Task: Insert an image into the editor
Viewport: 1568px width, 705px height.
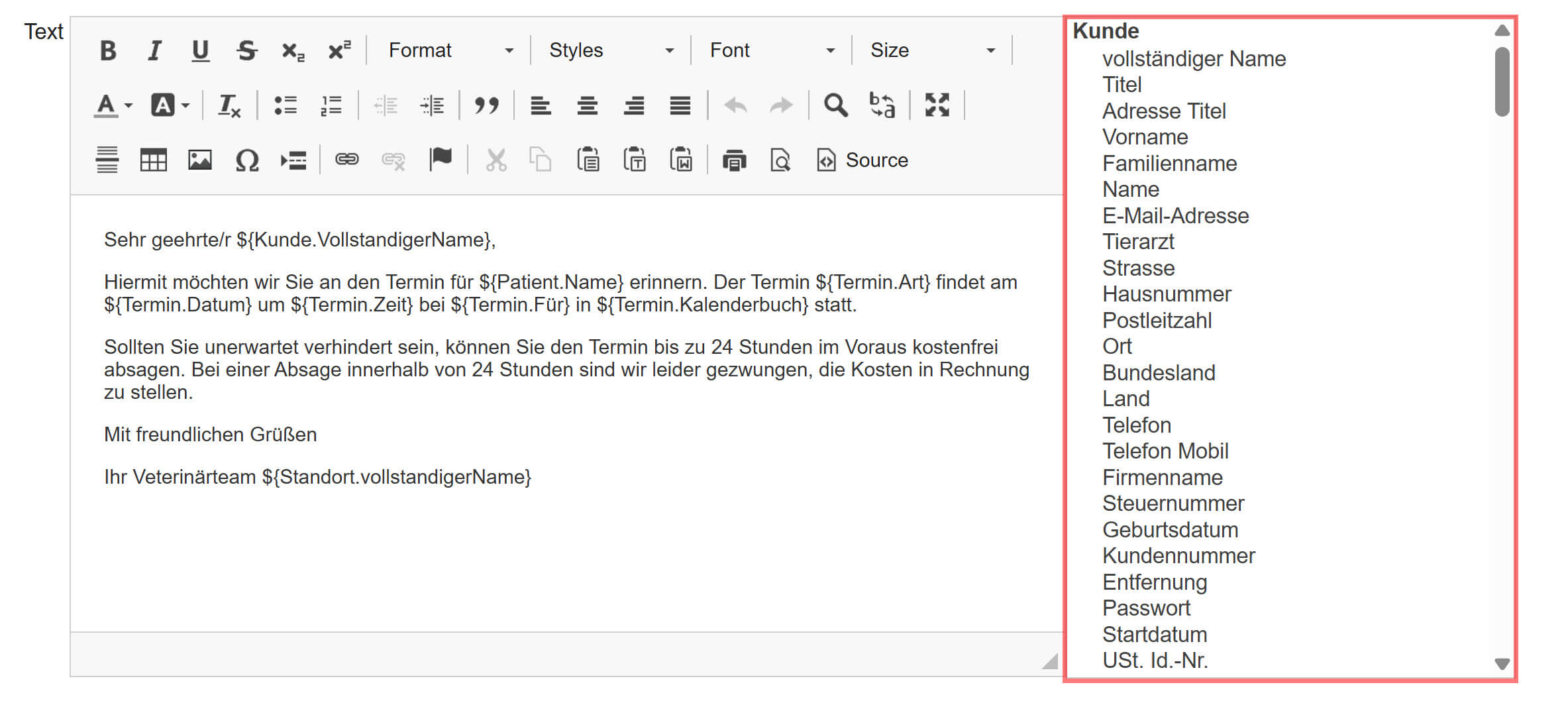Action: tap(199, 160)
